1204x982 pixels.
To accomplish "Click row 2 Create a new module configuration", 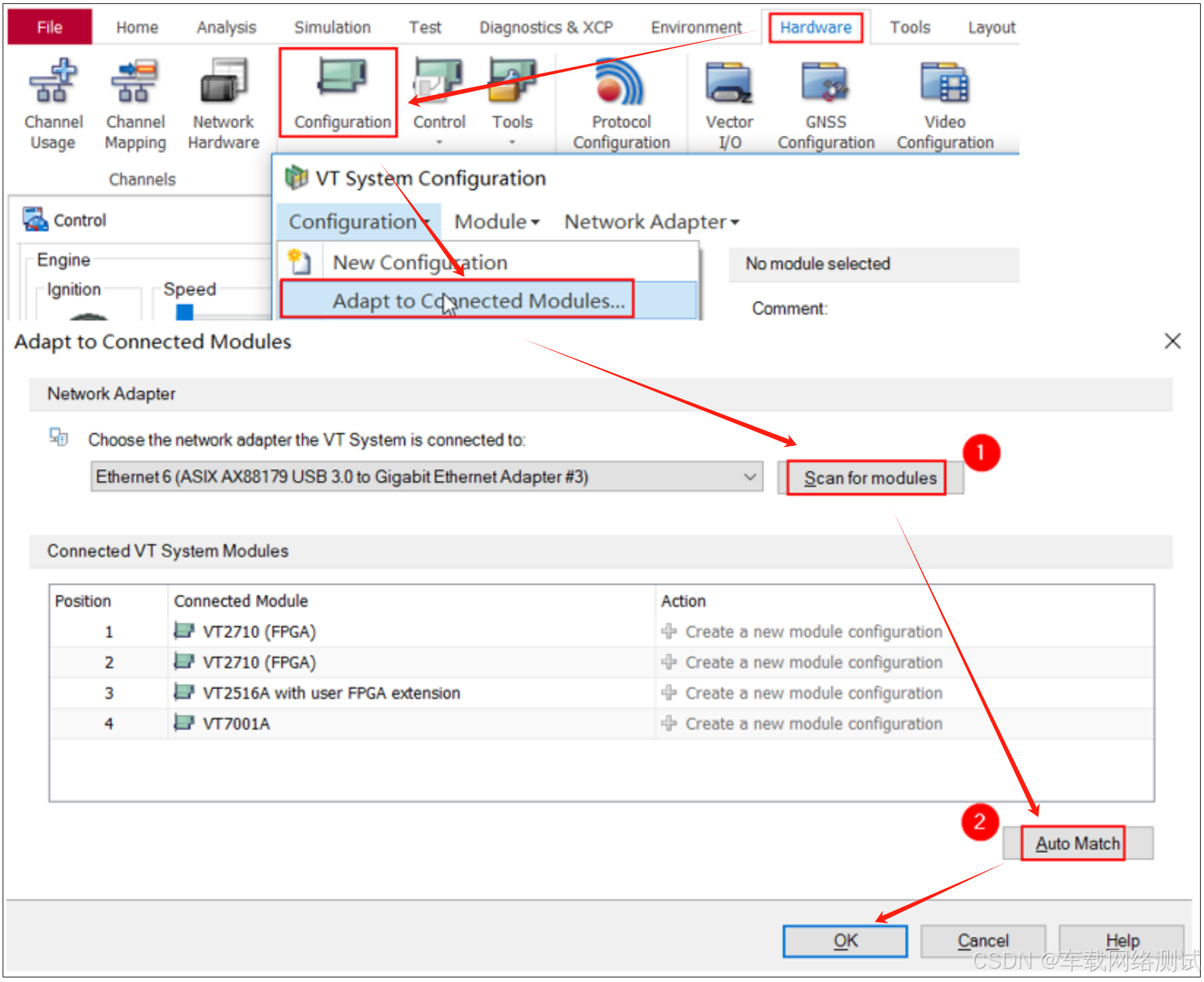I will click(813, 662).
